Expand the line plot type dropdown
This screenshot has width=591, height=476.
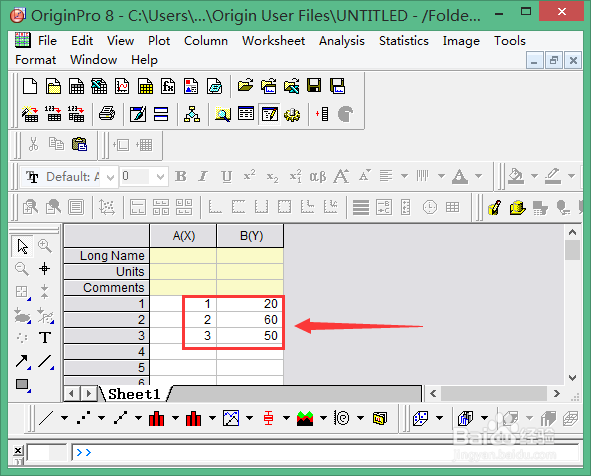click(x=64, y=418)
